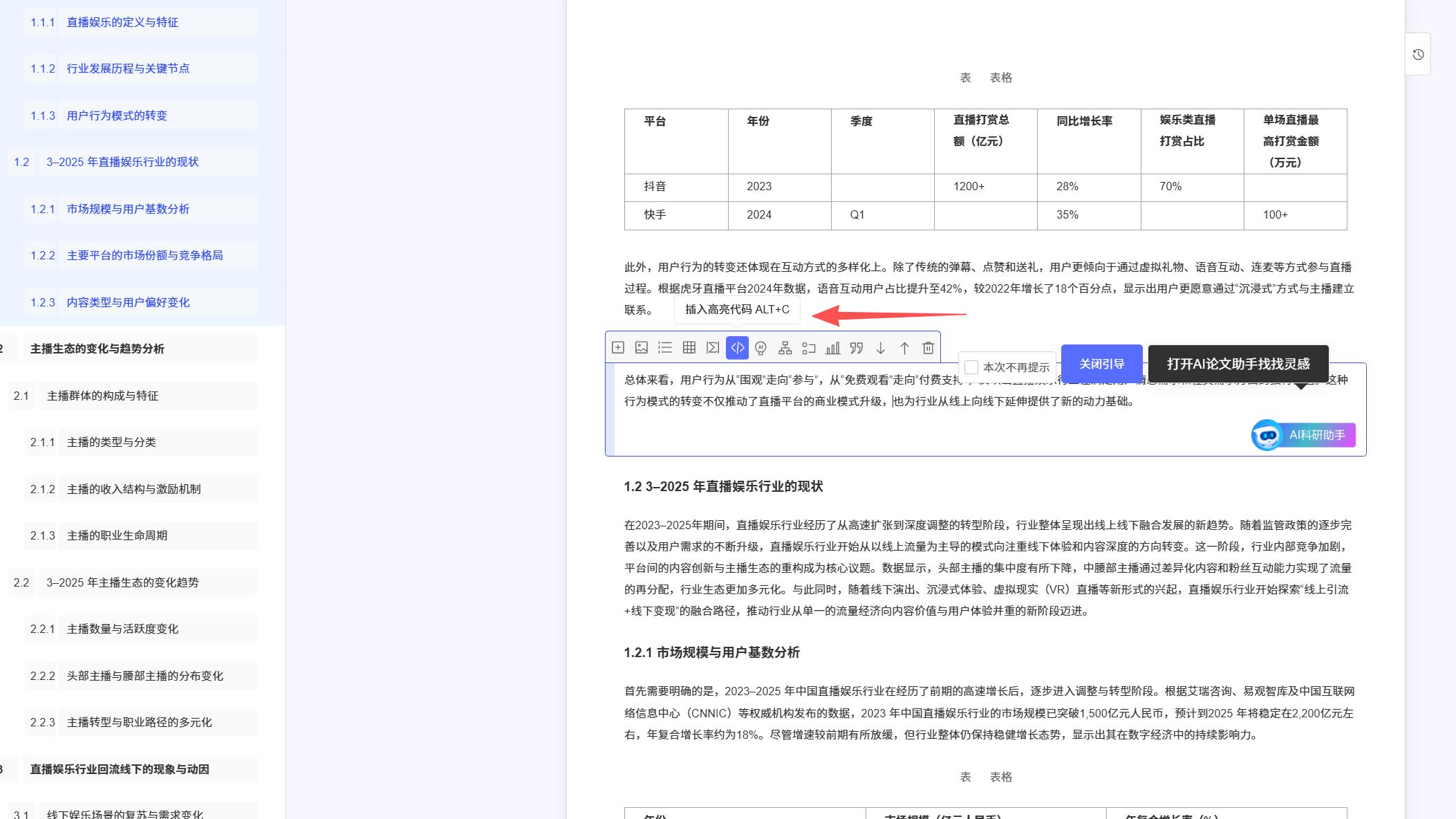Click the 关闭引导 button
The height and width of the screenshot is (819, 1456).
[1101, 363]
